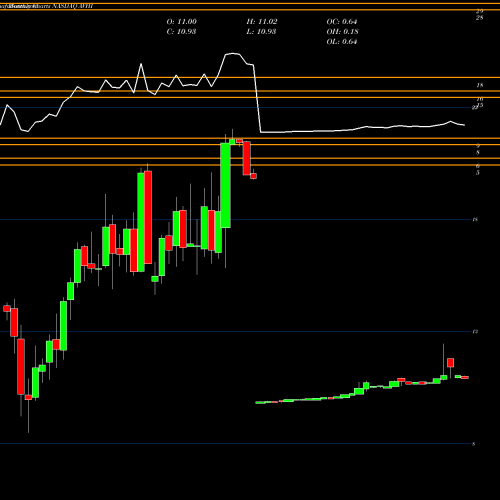Click the '28' axis label

click(x=479, y=18)
